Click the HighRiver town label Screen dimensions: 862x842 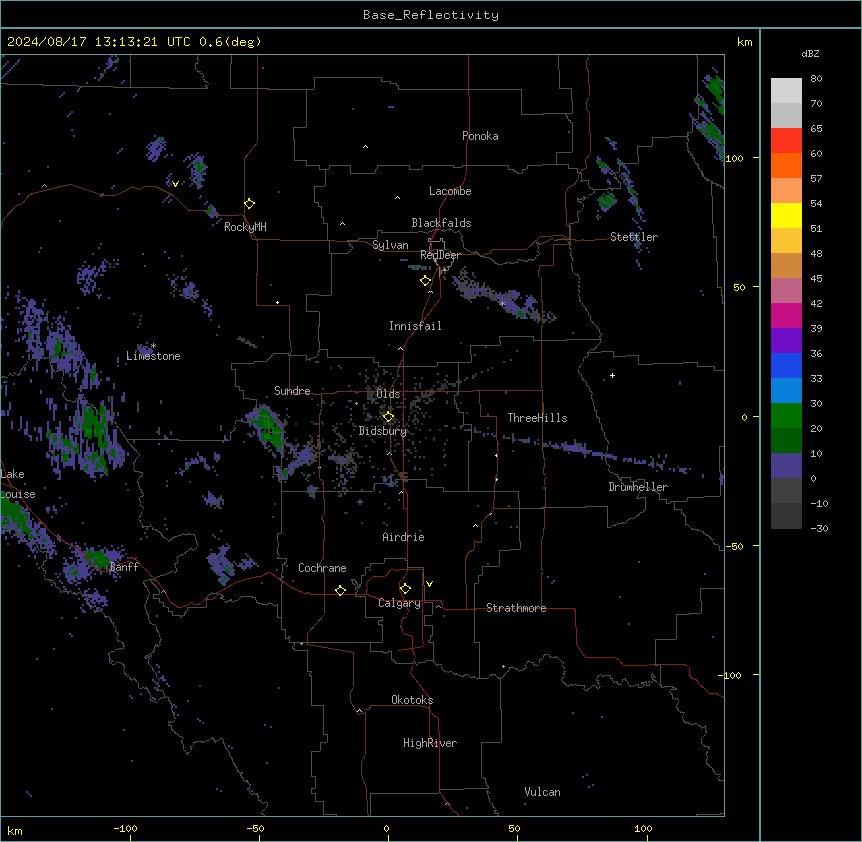pos(430,743)
